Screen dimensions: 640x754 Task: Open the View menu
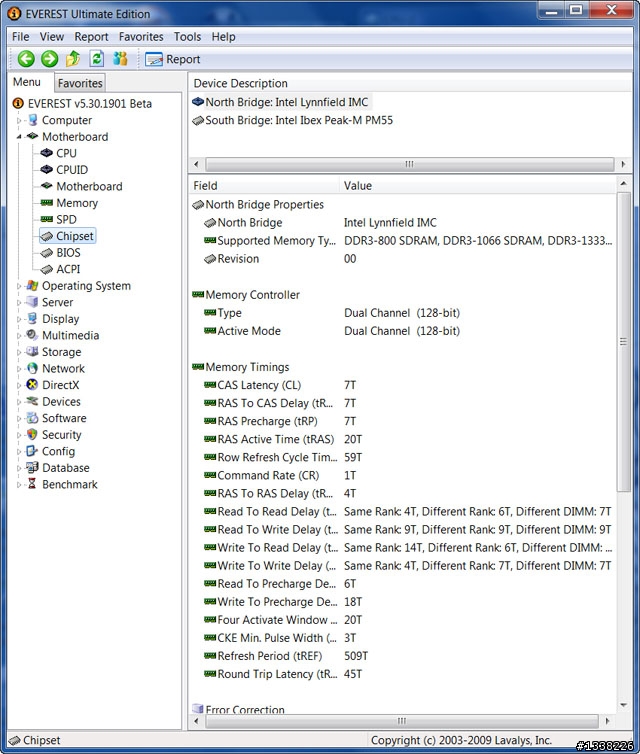[x=51, y=37]
